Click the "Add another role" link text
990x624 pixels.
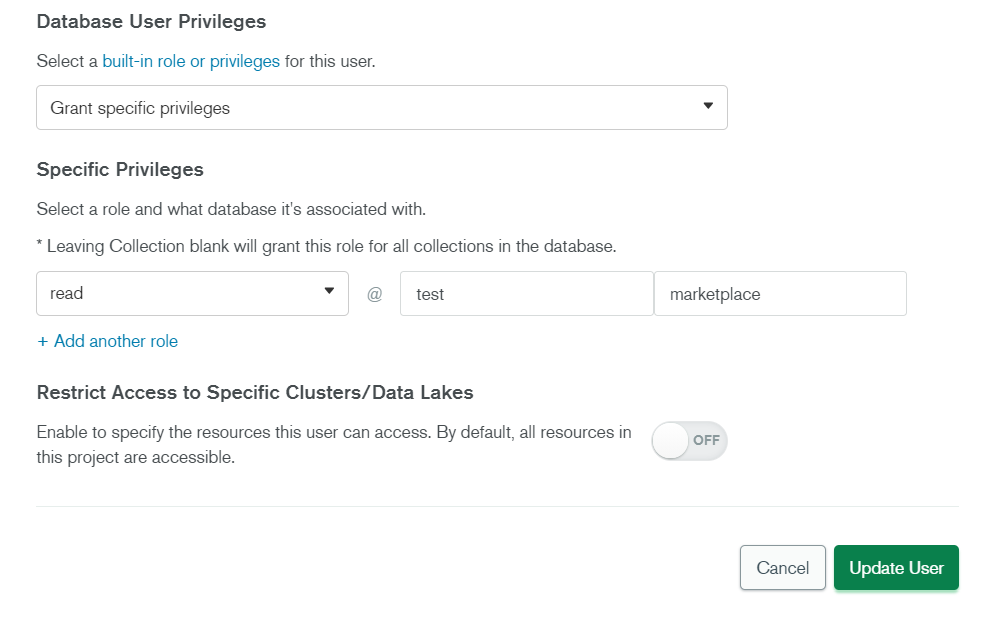click(x=116, y=341)
